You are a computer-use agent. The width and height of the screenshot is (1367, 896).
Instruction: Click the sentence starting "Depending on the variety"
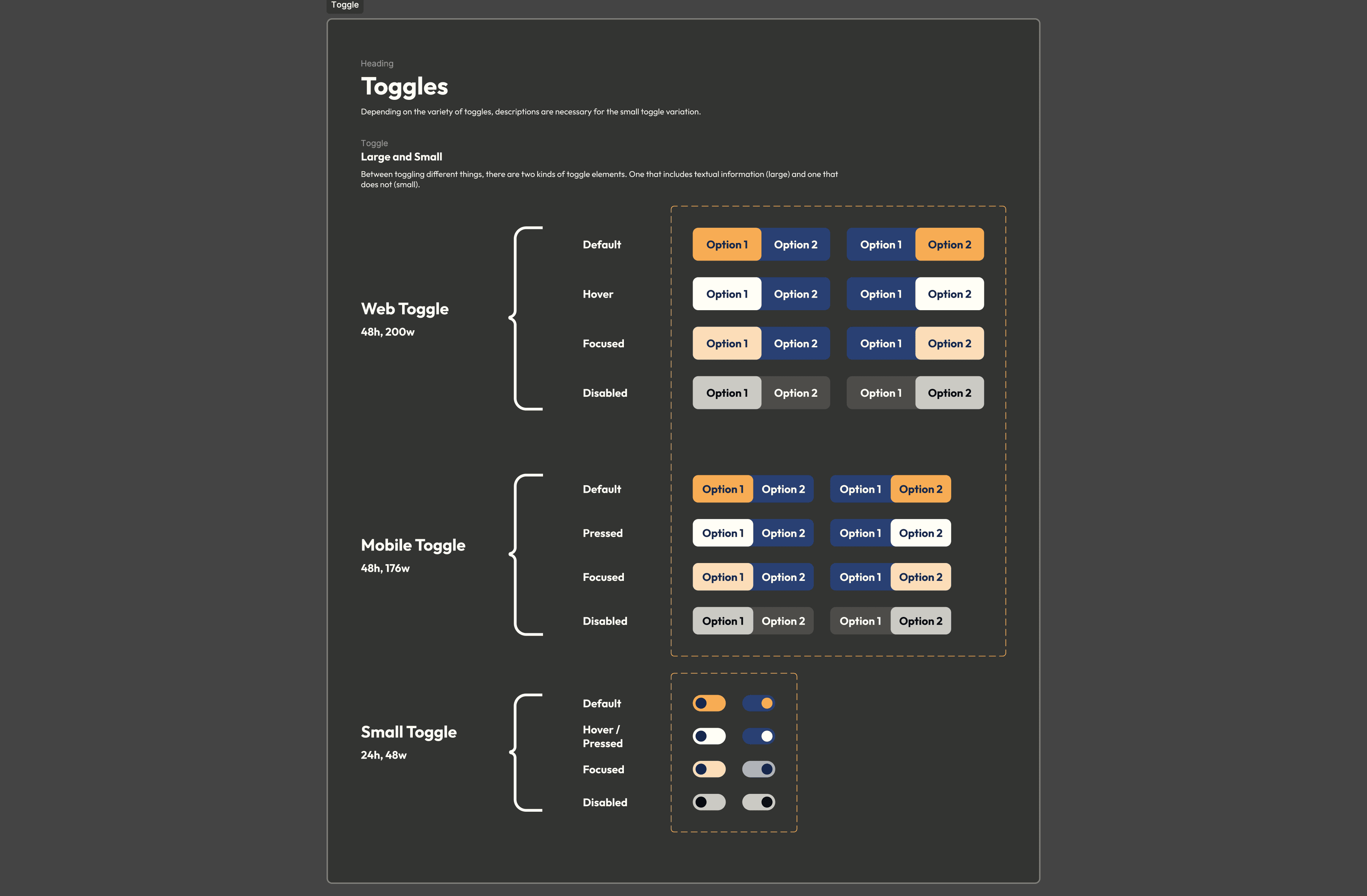(x=531, y=112)
